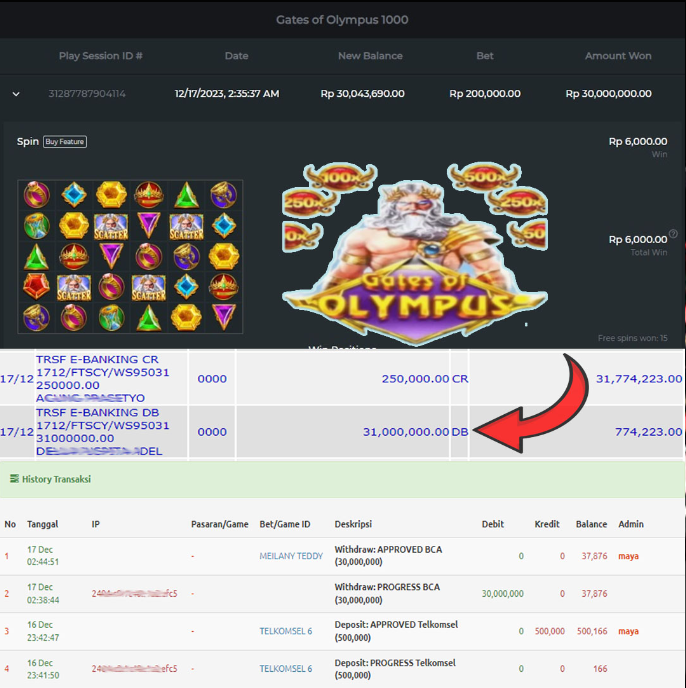Click balance value 500,166

coord(592,631)
